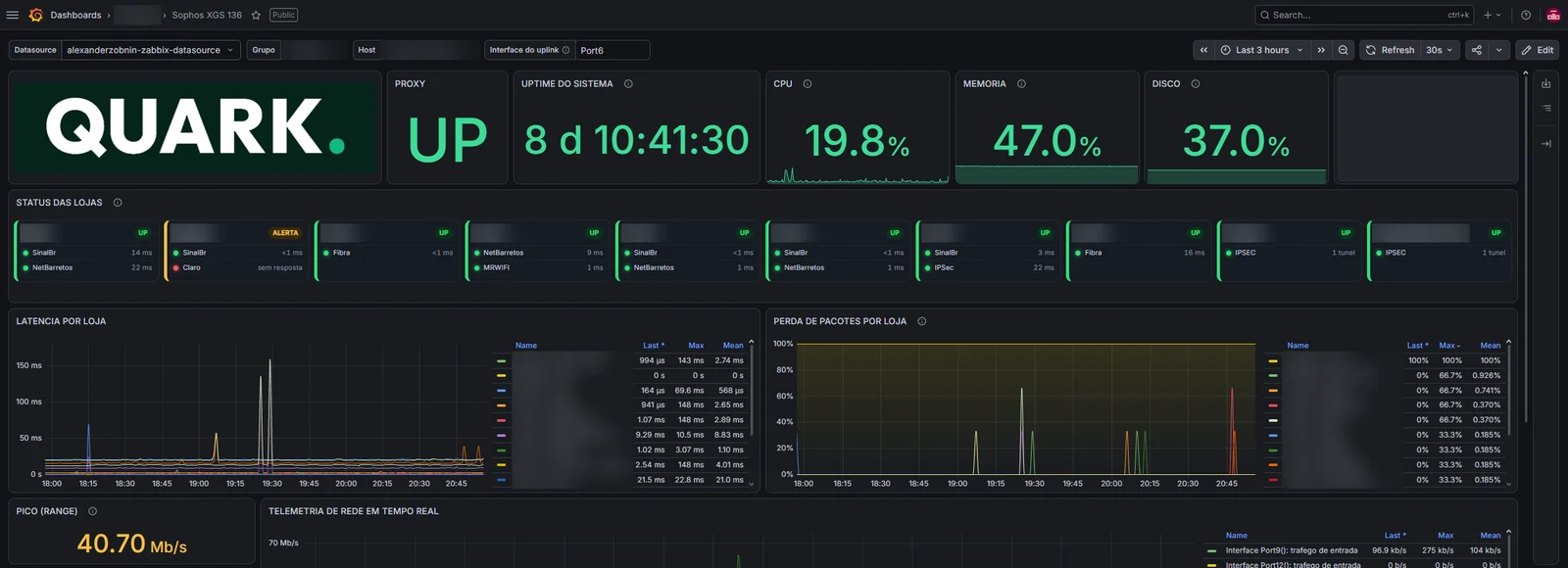Sort latency legend by Last column

(x=653, y=346)
